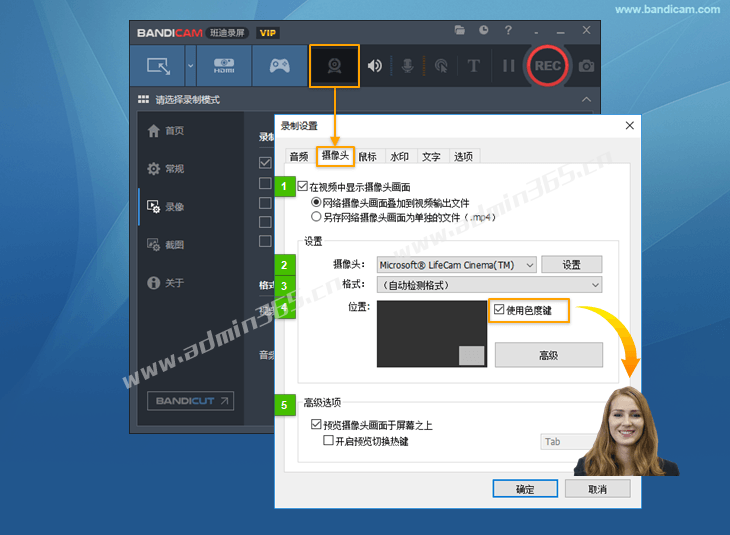Viewport: 730px width, 535px height.
Task: Open recording mode dropdown arrow in Bandicam toolbar
Action: pos(190,66)
